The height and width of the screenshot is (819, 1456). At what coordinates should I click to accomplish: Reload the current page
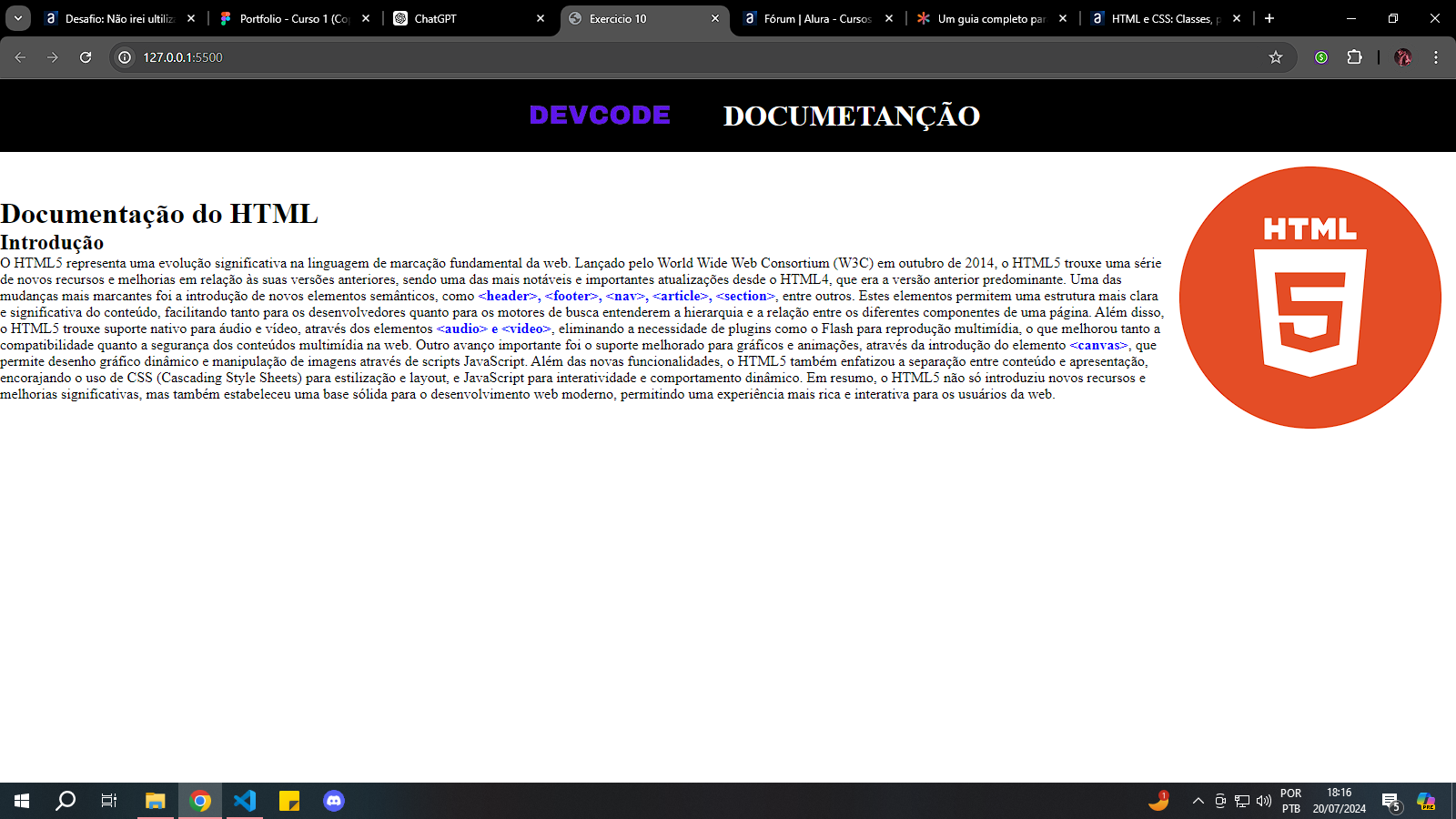click(x=86, y=57)
